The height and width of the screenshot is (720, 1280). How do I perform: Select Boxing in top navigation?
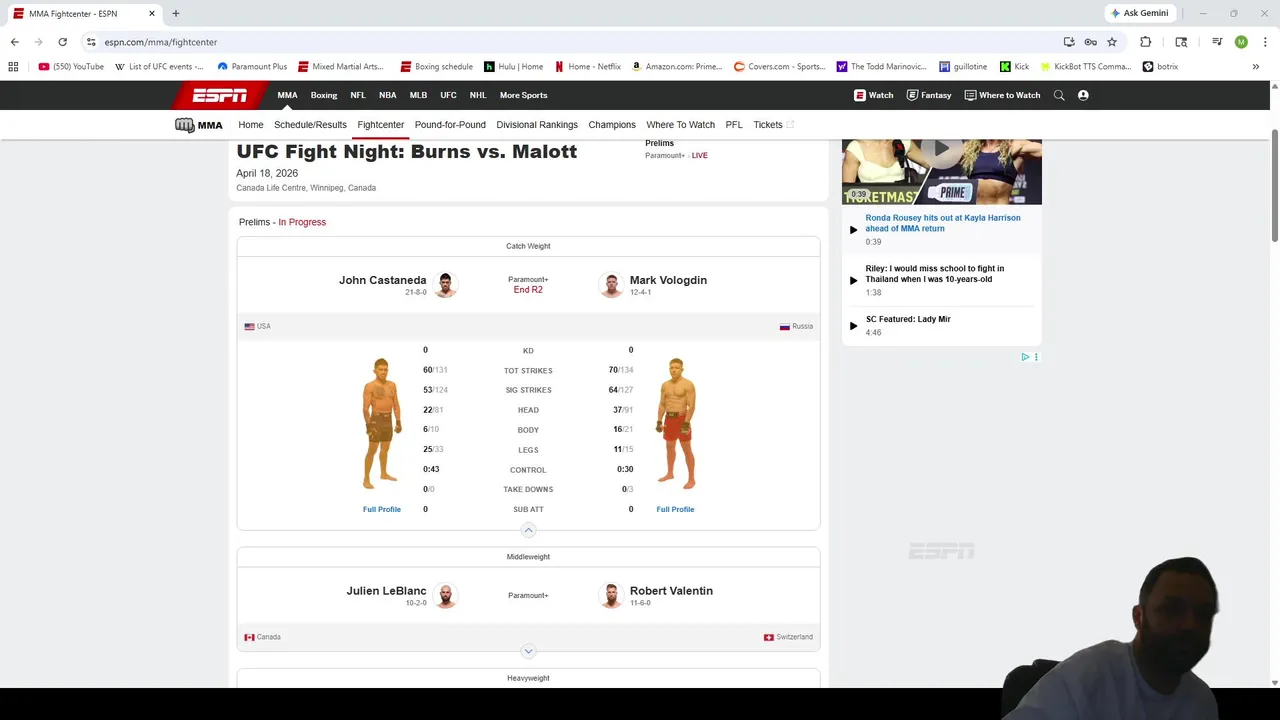[x=324, y=95]
